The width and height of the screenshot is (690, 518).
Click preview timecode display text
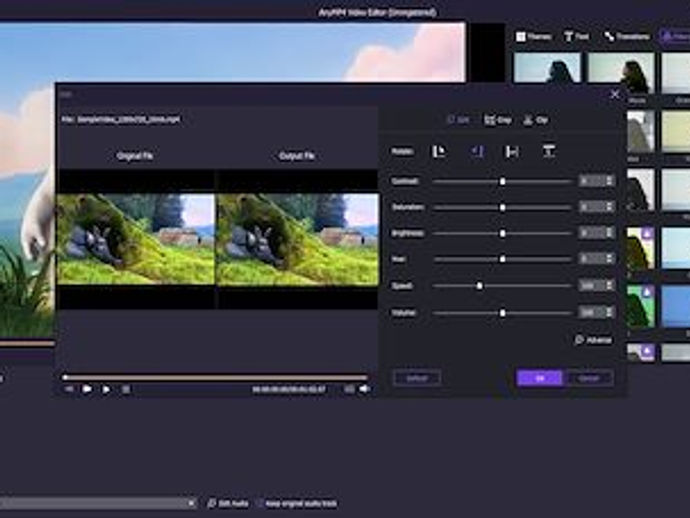click(x=289, y=389)
